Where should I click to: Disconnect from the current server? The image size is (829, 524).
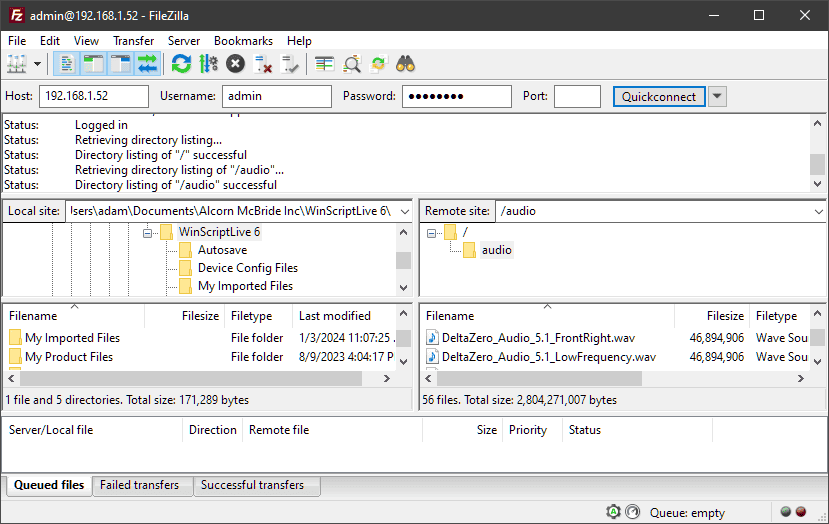(263, 64)
